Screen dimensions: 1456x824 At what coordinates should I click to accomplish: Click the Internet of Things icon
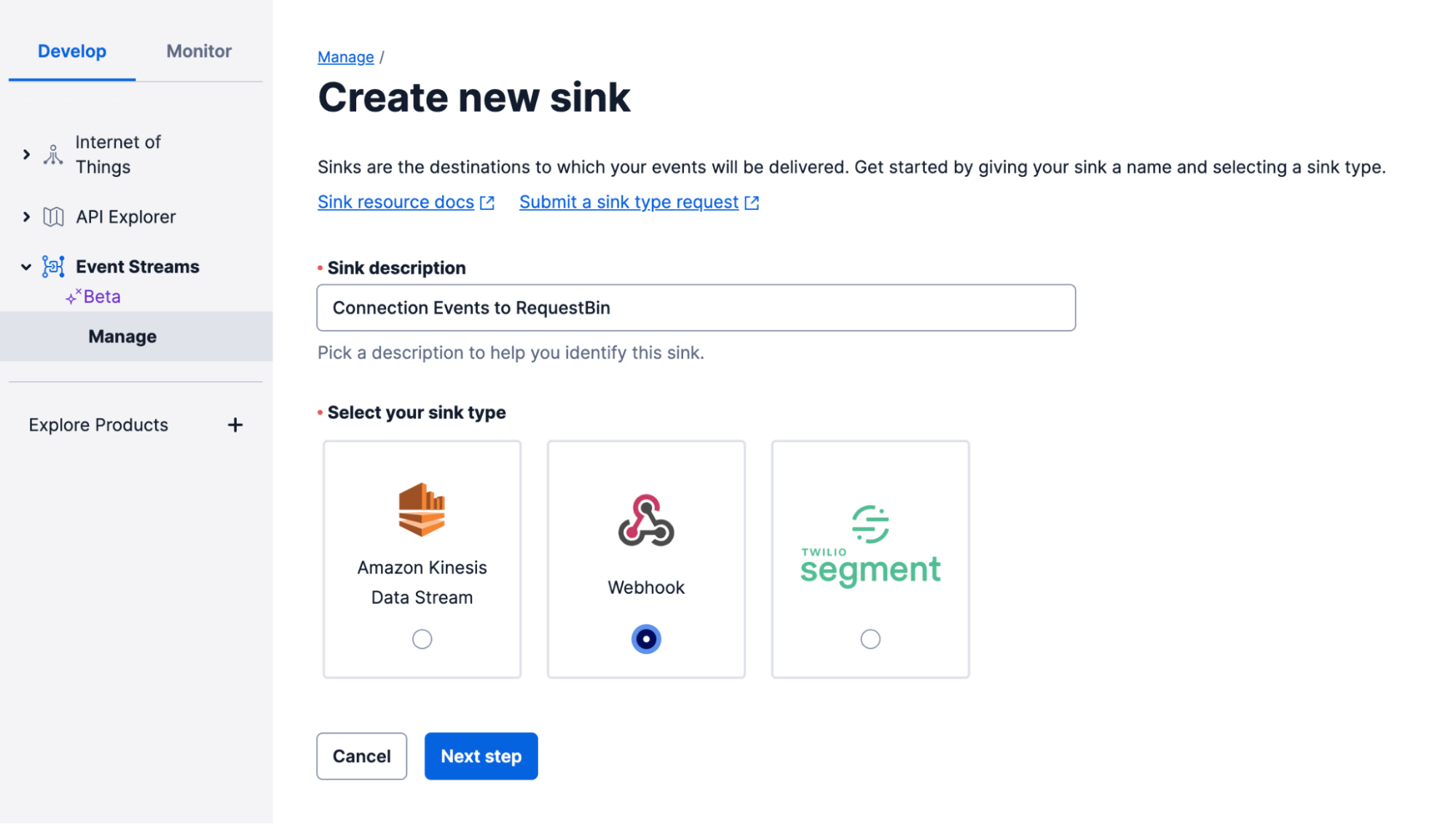coord(51,154)
